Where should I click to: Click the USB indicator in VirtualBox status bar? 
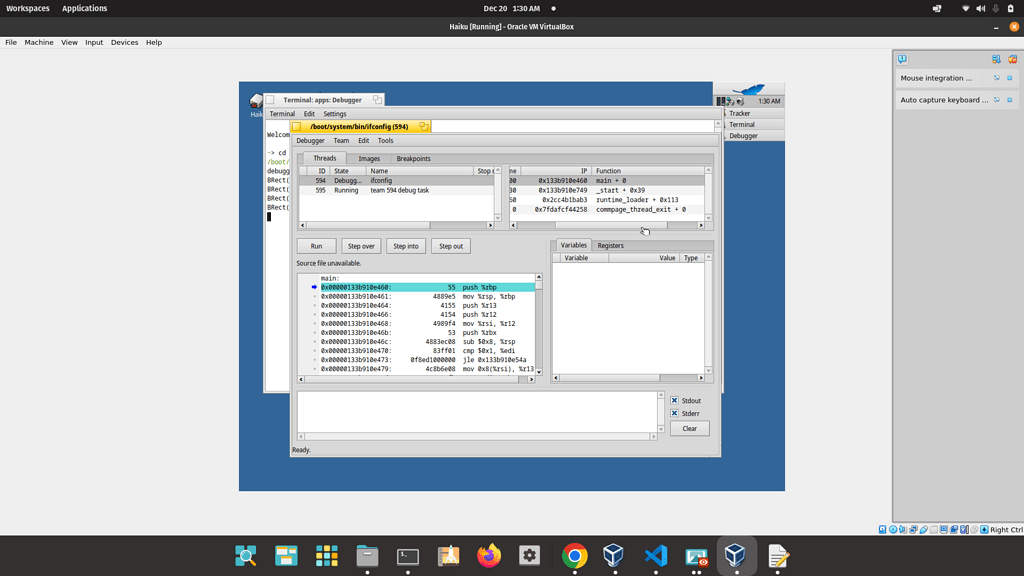point(923,530)
